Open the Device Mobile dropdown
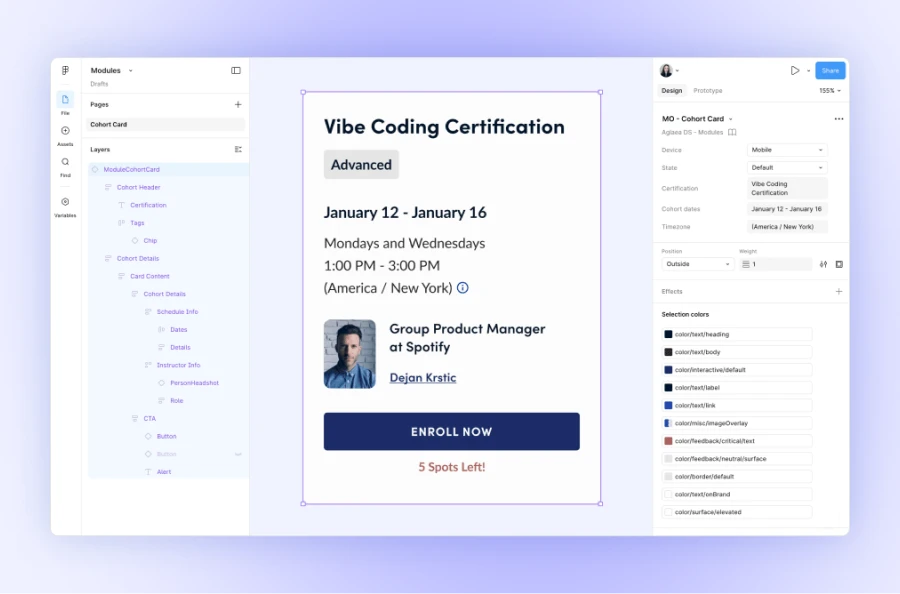The height and width of the screenshot is (594, 900). [x=787, y=150]
